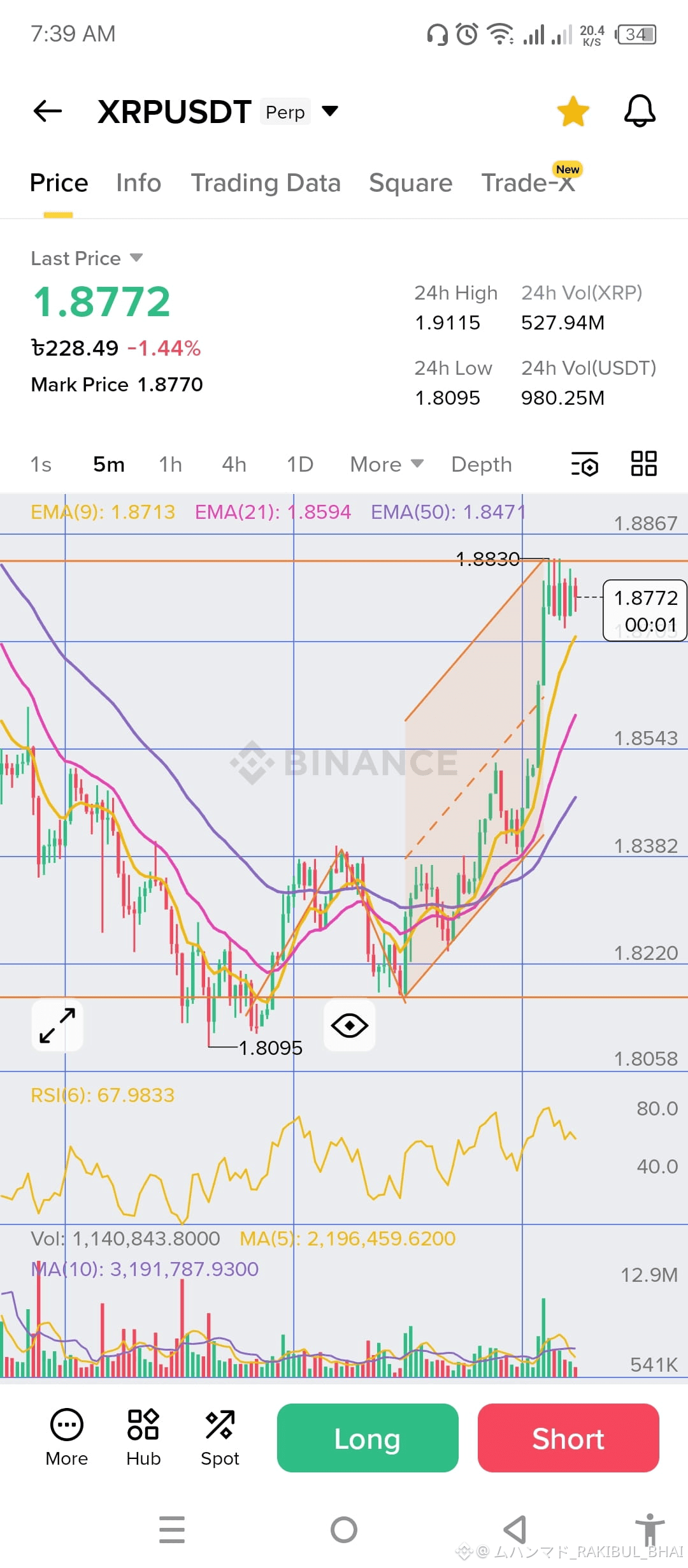Tap the red Short button
The width and height of the screenshot is (688, 1568).
point(568,1438)
